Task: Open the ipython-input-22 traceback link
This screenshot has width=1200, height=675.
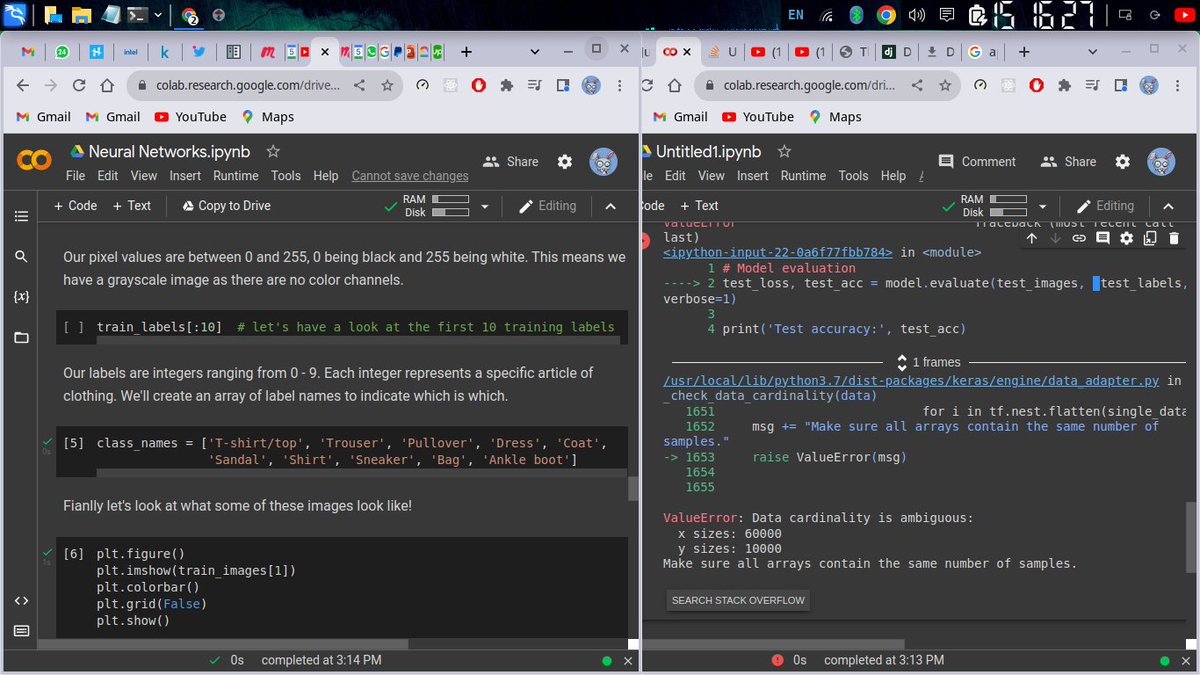Action: click(778, 253)
